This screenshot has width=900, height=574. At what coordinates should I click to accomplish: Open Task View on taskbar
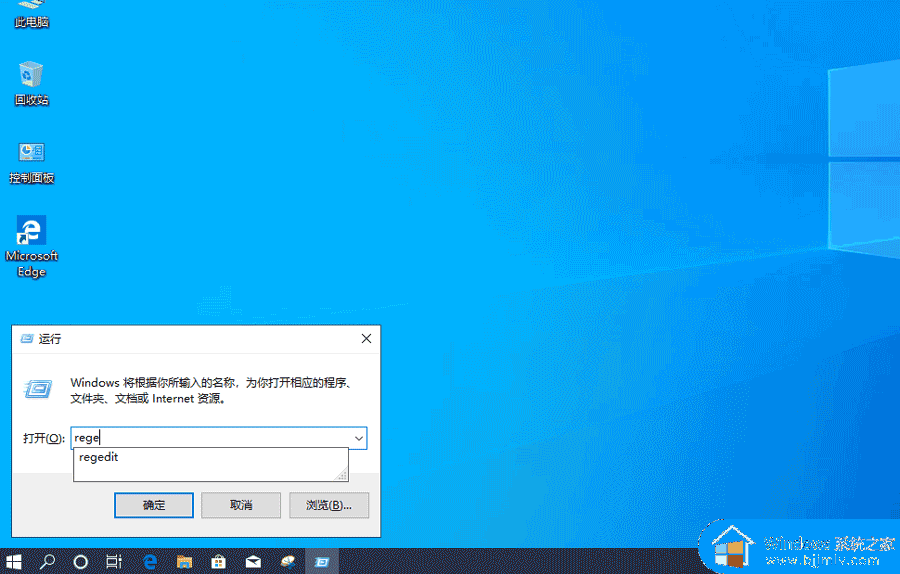(114, 561)
